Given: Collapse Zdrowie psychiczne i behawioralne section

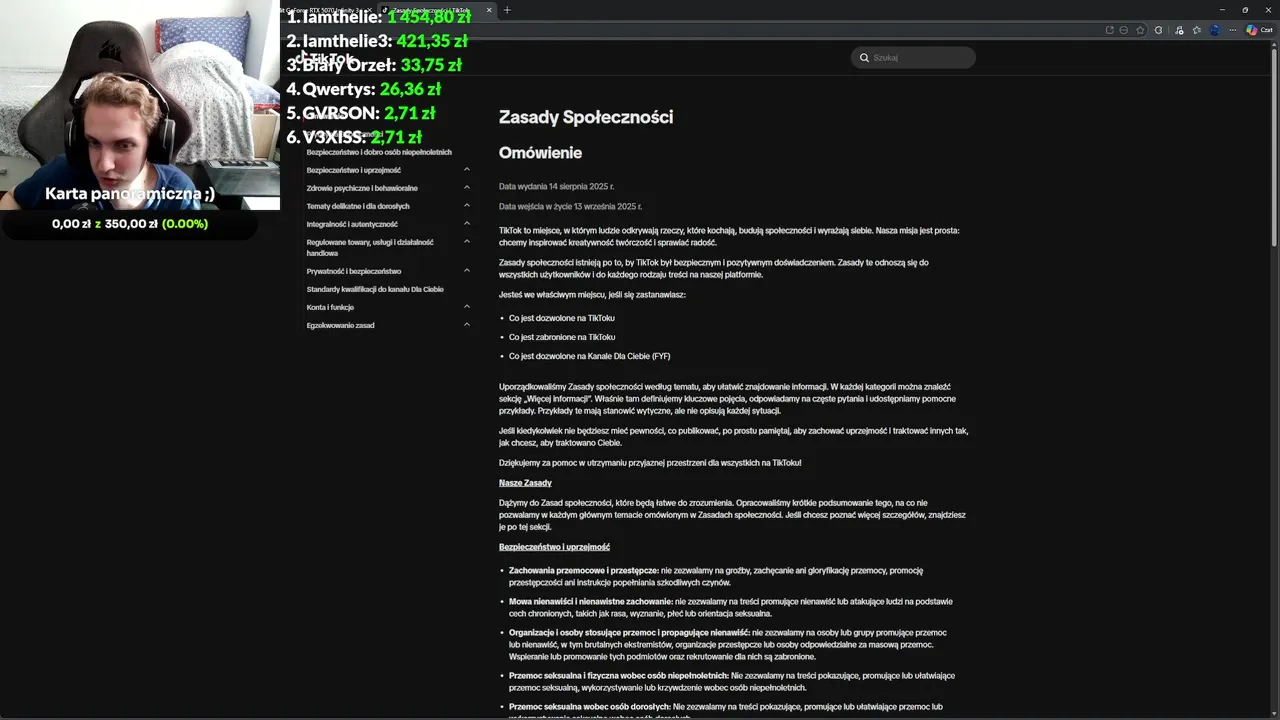Looking at the screenshot, I should [x=467, y=188].
